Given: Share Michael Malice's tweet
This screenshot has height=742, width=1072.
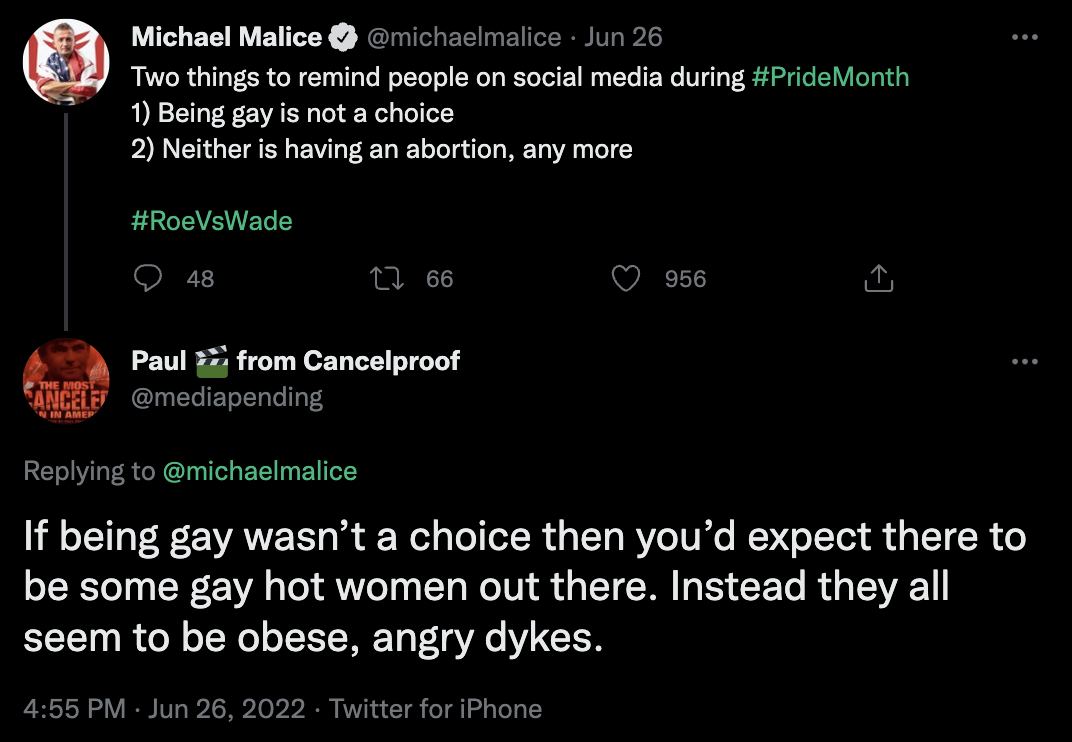Looking at the screenshot, I should click(x=877, y=278).
